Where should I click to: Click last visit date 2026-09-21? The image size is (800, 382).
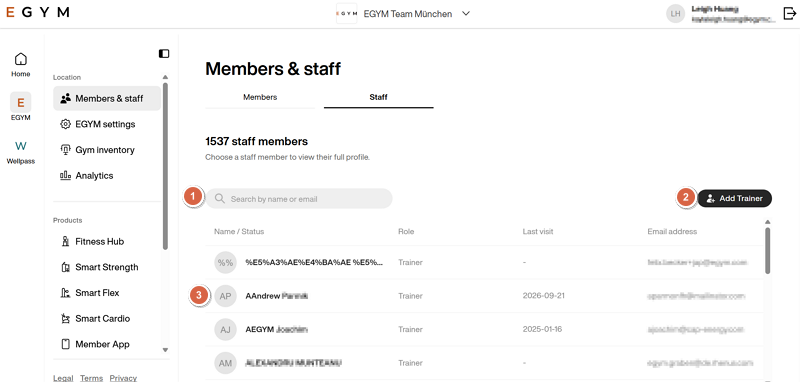pos(543,296)
